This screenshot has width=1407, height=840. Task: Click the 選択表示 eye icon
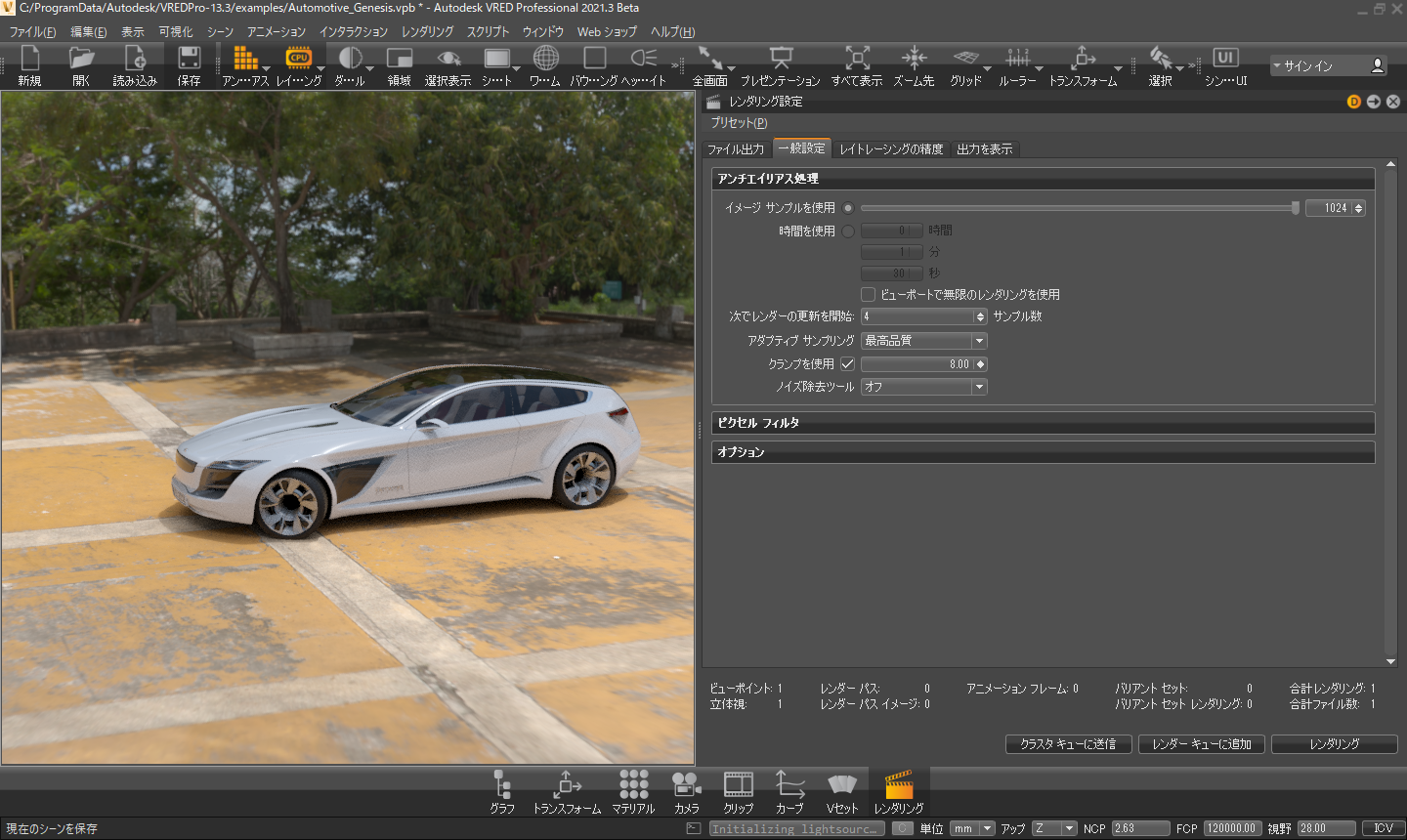448,59
